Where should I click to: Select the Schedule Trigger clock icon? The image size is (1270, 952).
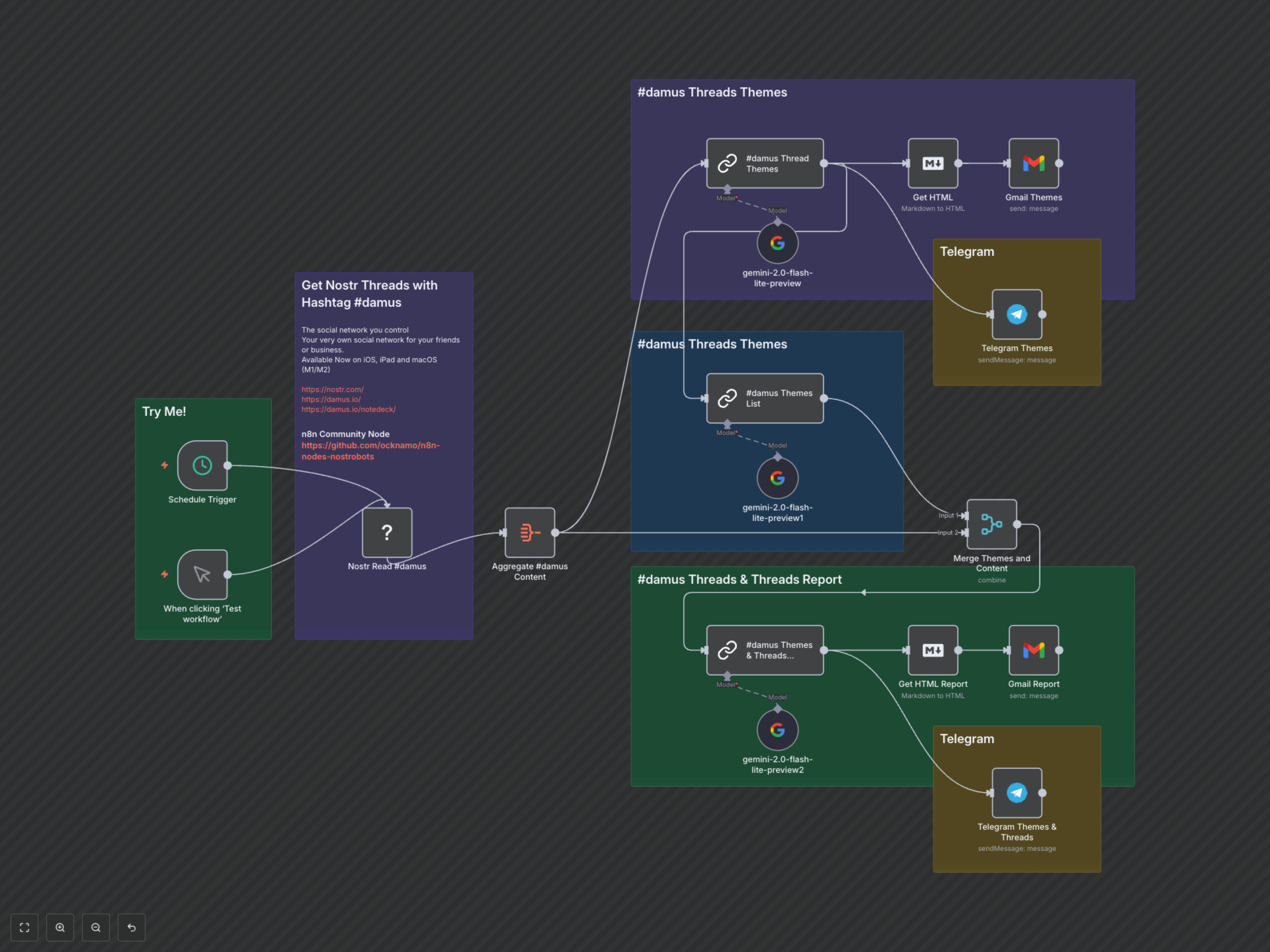202,465
